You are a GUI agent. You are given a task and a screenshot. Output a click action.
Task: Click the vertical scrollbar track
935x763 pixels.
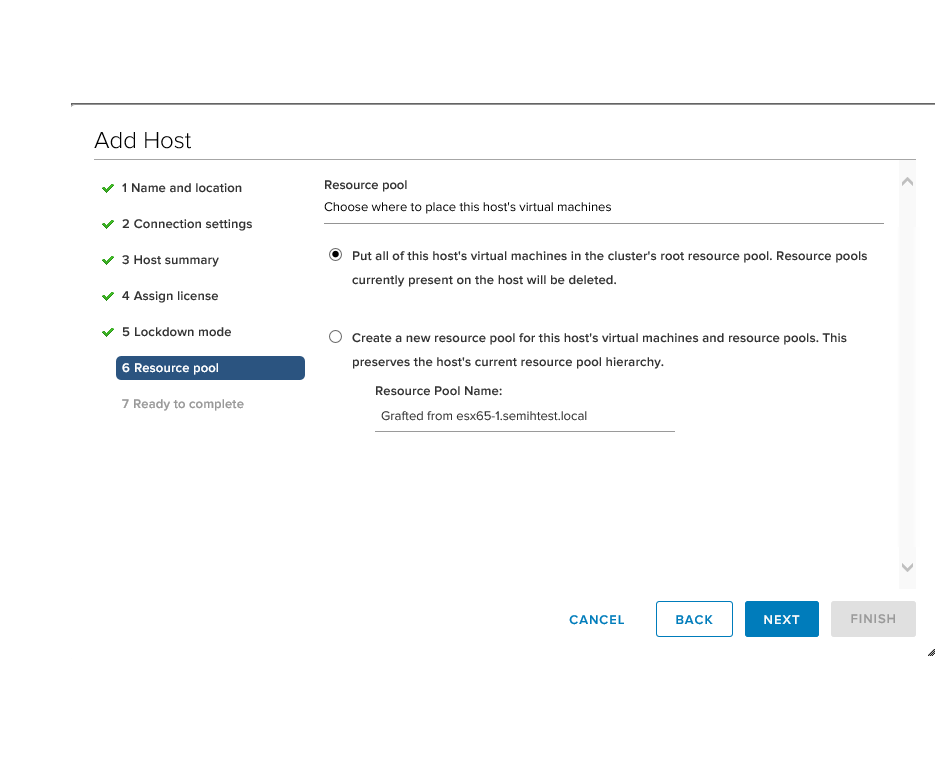click(x=907, y=375)
